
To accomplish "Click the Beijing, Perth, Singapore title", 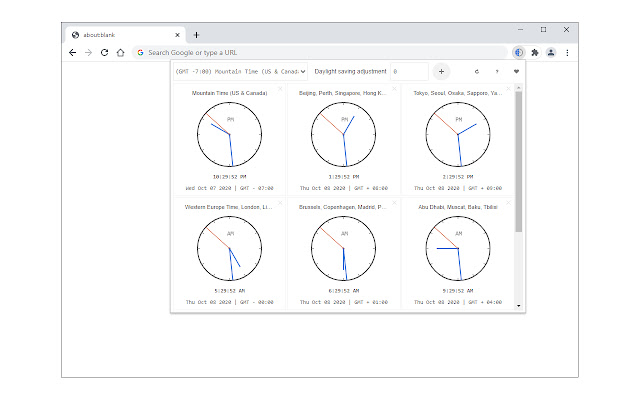I will [x=342, y=93].
